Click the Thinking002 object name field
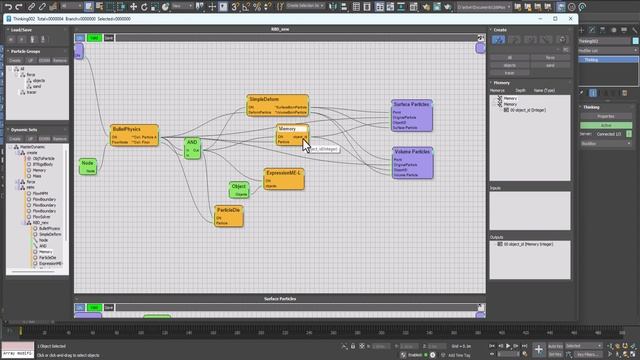 604,41
